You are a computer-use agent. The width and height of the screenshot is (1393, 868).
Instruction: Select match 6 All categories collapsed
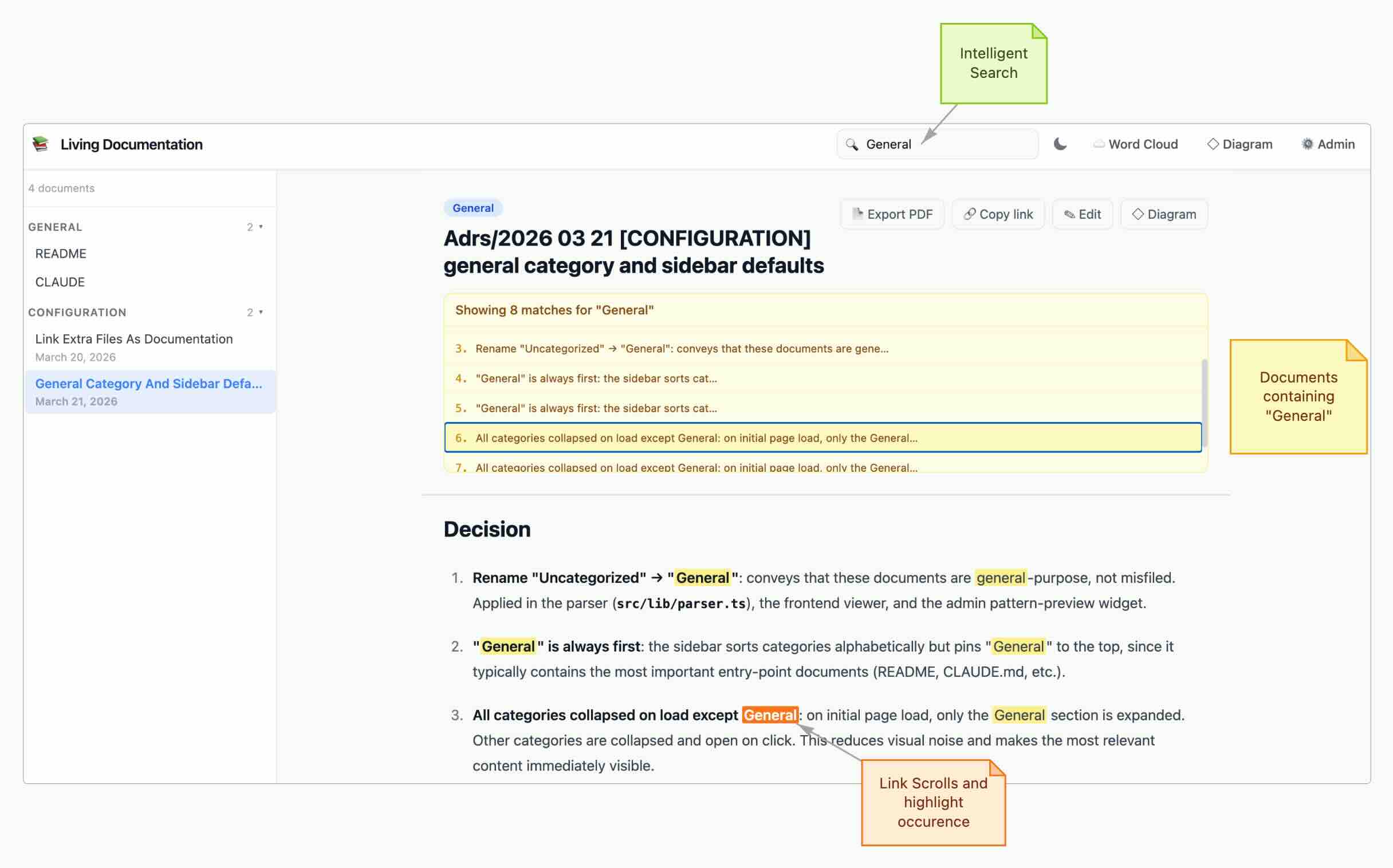tap(823, 437)
